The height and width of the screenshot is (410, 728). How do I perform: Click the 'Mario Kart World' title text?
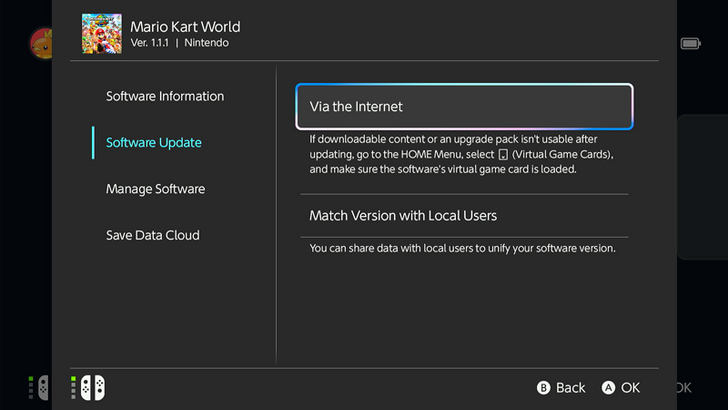point(185,27)
